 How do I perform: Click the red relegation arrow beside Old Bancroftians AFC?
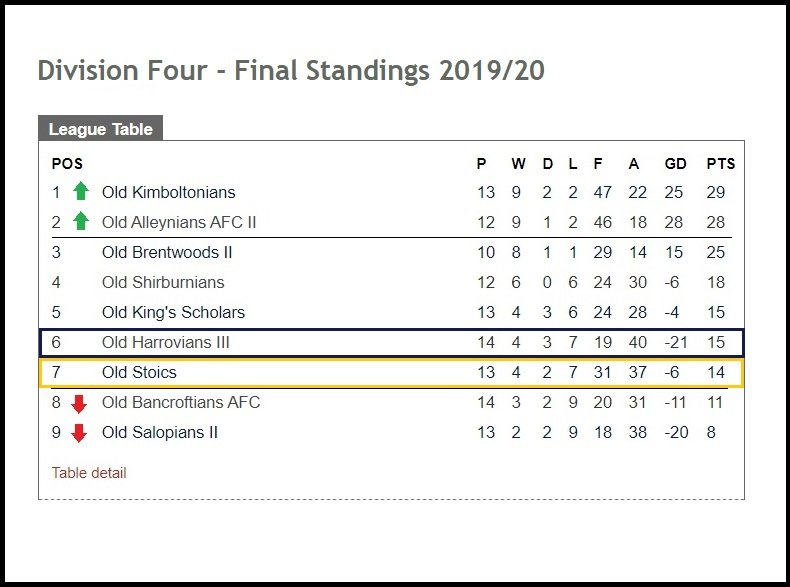[79, 404]
